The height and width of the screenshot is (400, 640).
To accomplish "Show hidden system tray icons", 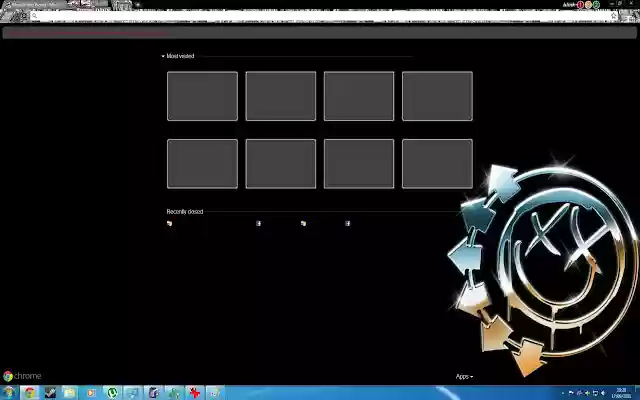I will click(563, 393).
